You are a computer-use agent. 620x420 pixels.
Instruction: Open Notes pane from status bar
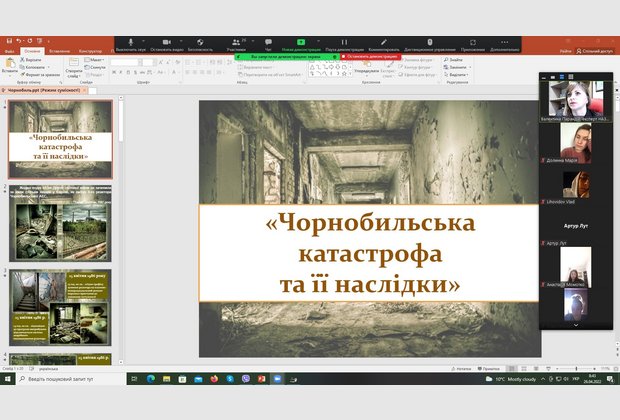click(461, 369)
